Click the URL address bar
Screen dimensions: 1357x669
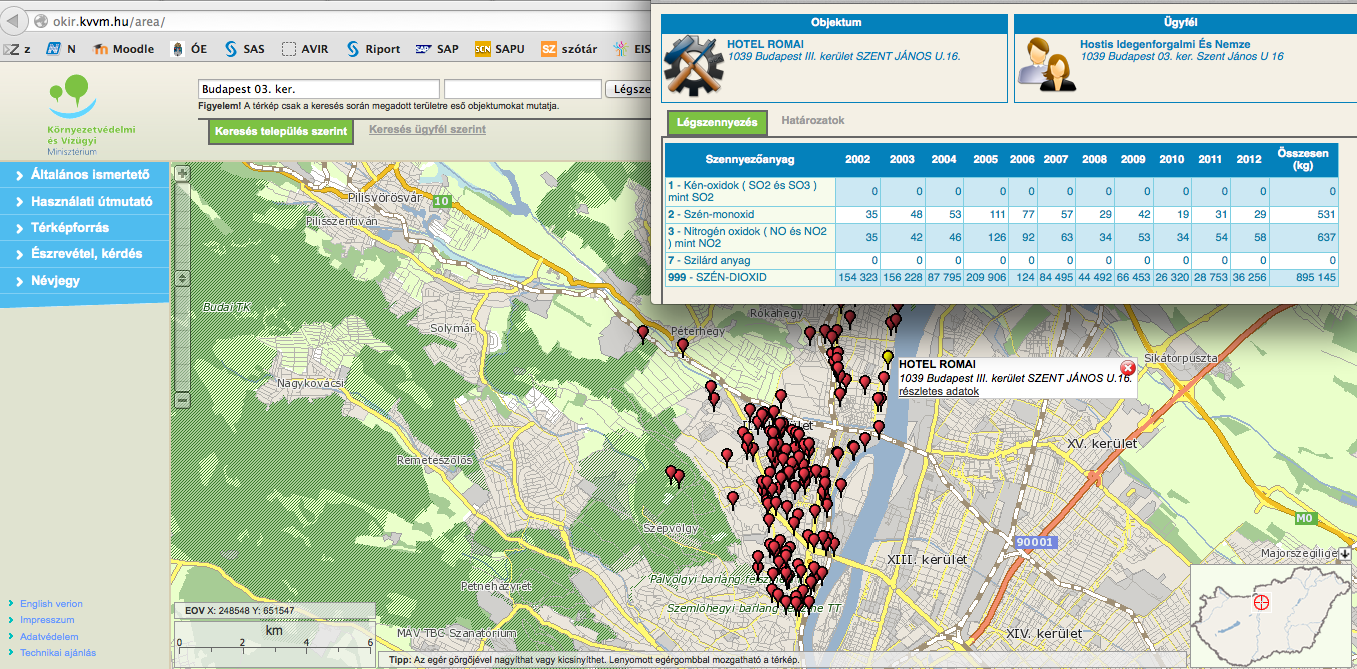340,21
